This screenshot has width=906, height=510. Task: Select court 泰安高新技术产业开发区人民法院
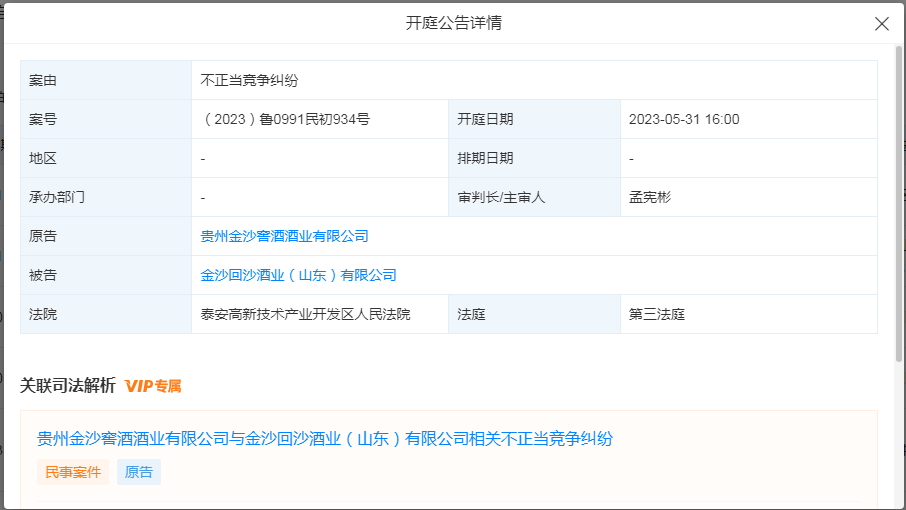pos(305,314)
